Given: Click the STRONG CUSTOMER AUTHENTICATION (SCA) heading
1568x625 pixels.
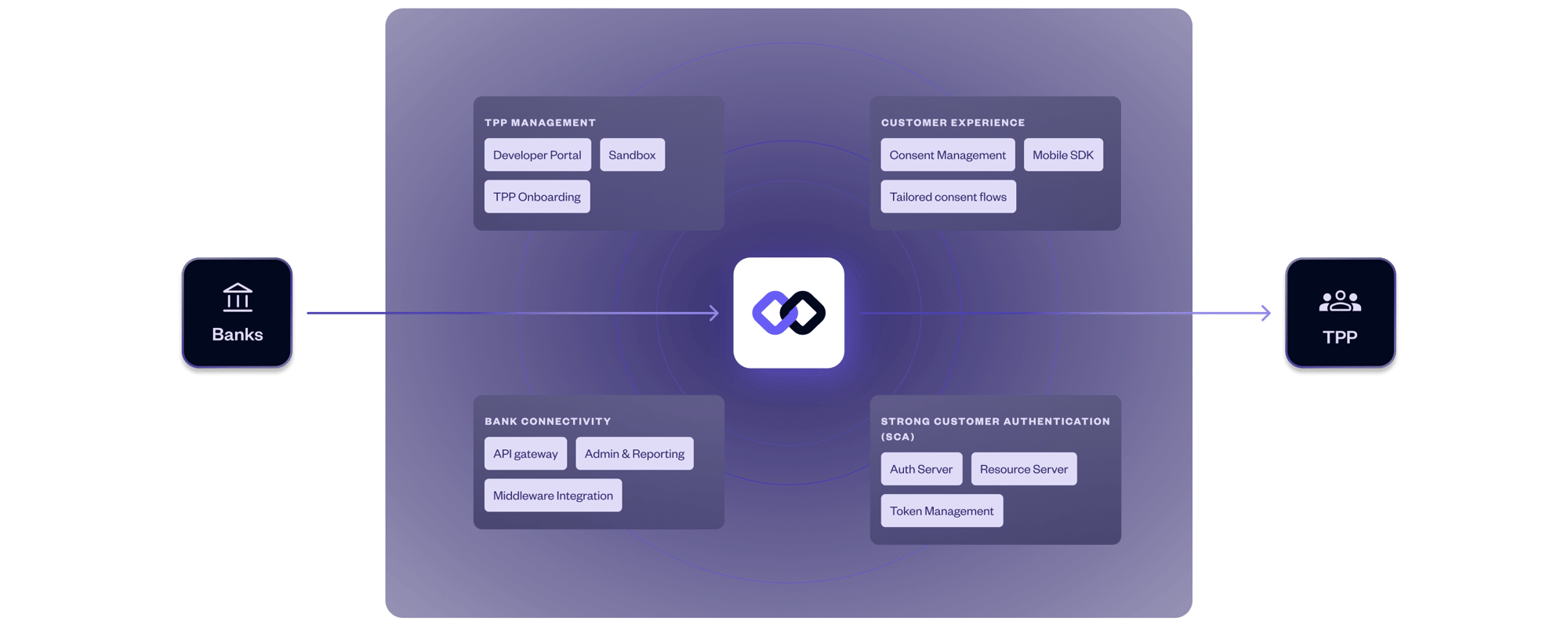Looking at the screenshot, I should [x=995, y=429].
